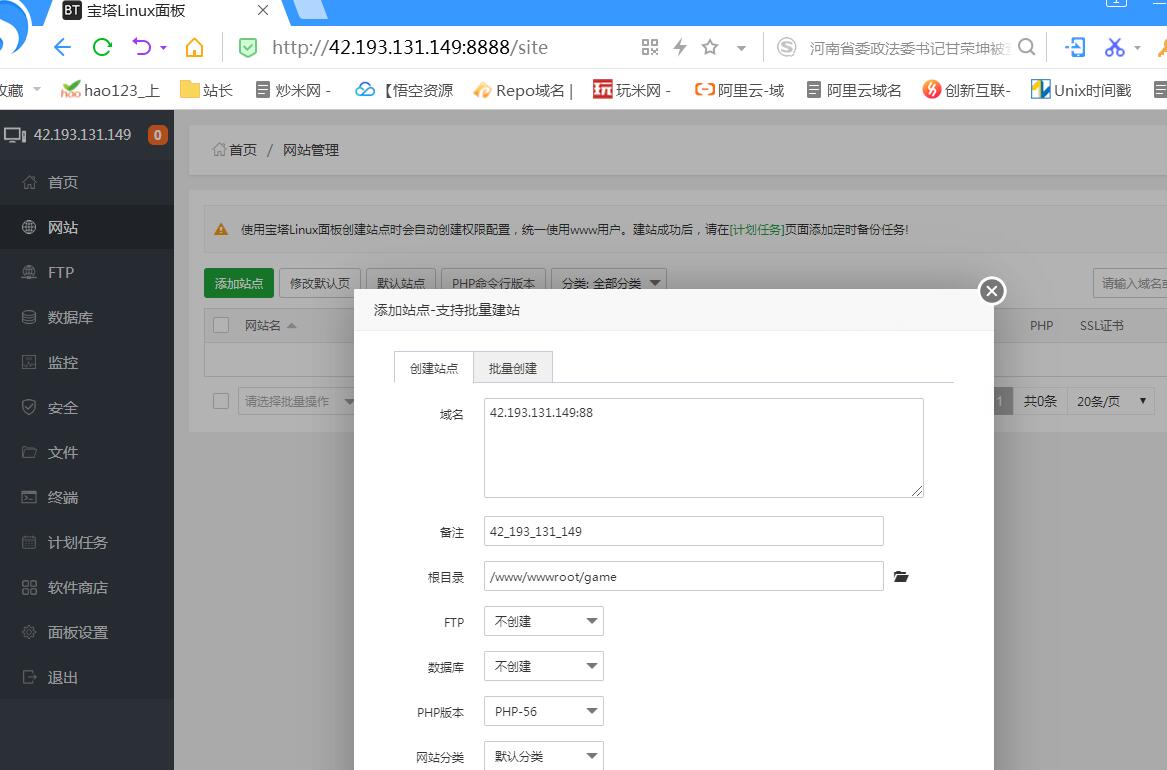Open the PHP version dropdown

pos(543,711)
